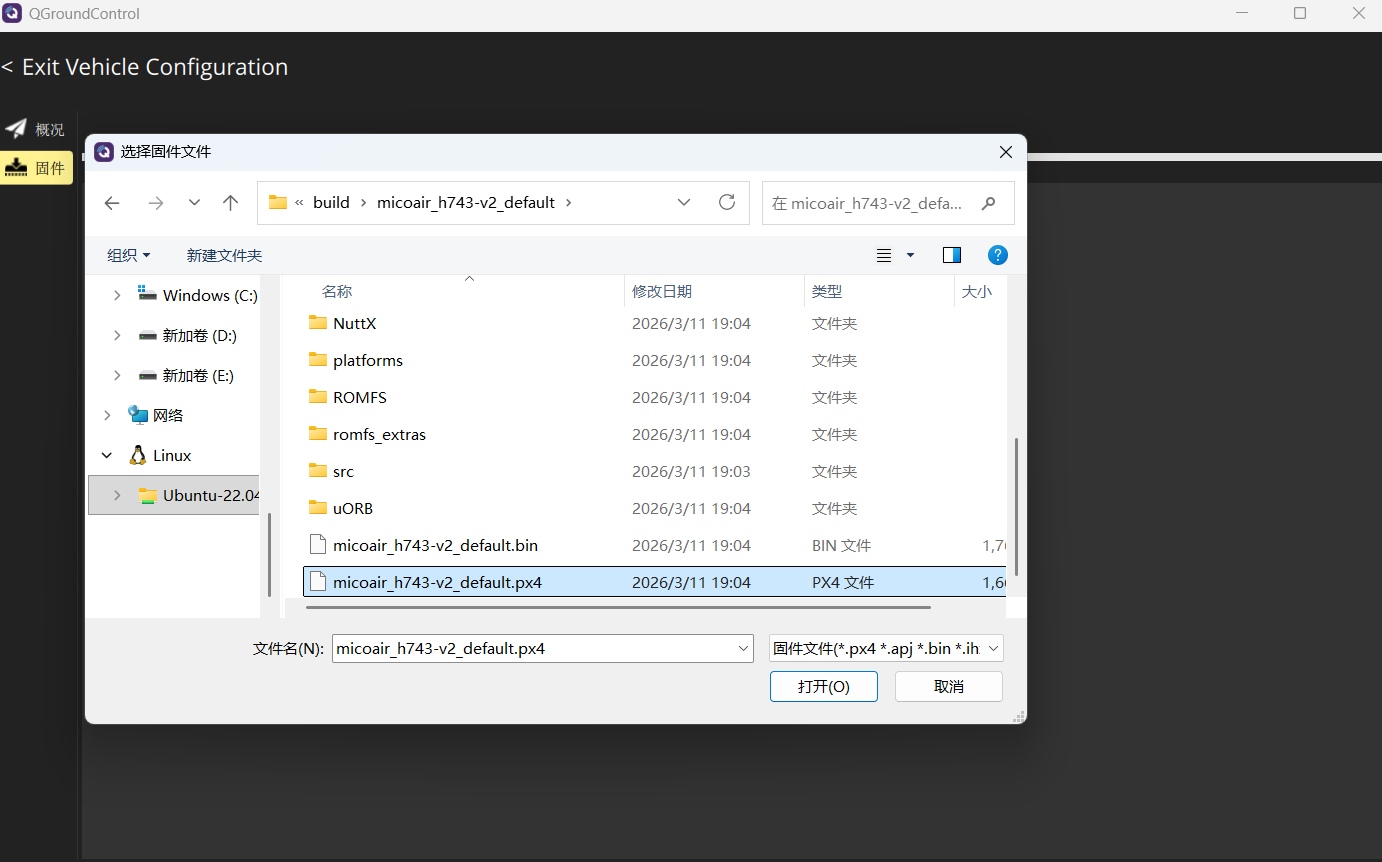Click the search magnifier icon

tap(989, 203)
